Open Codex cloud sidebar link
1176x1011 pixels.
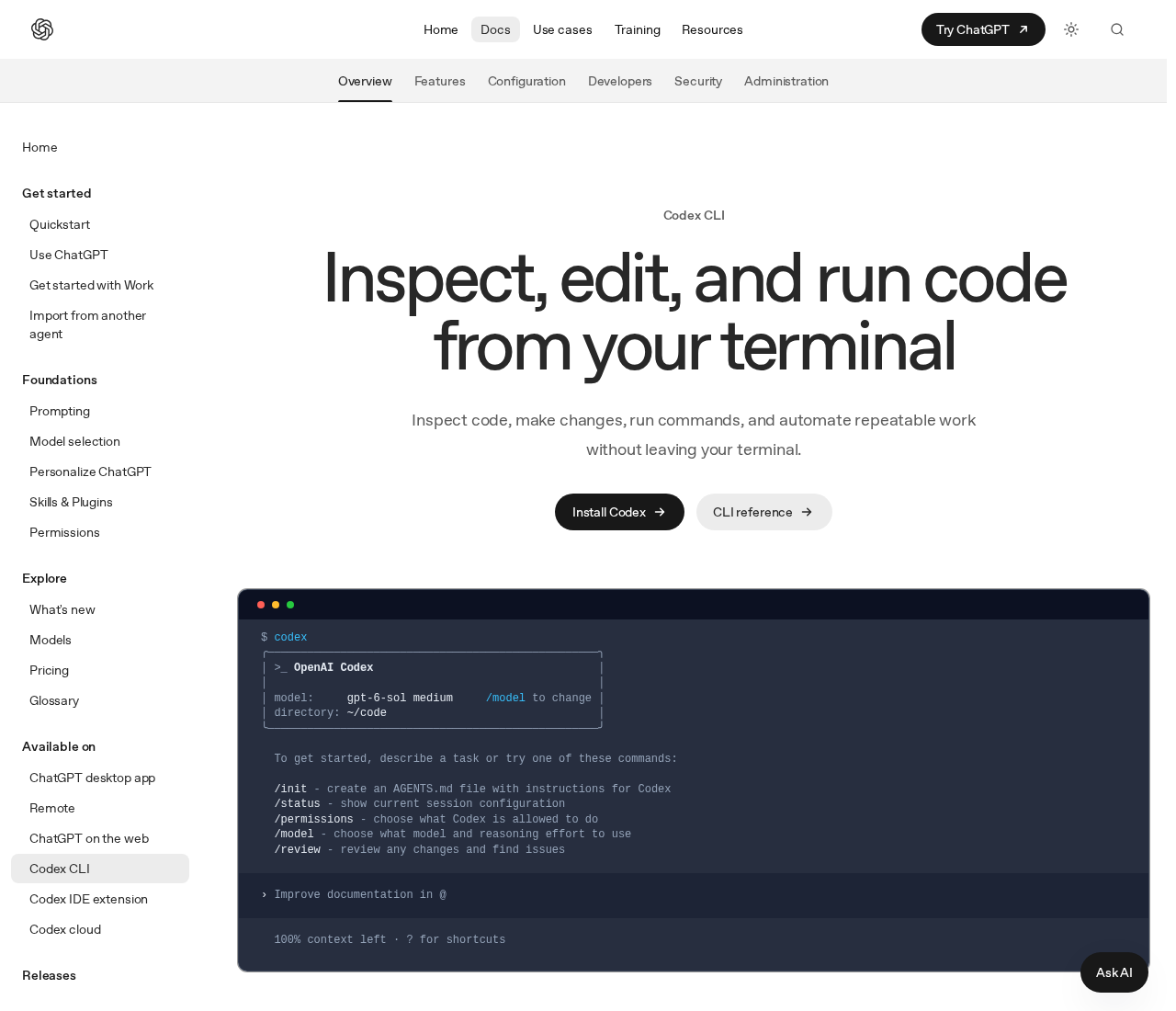coord(65,929)
